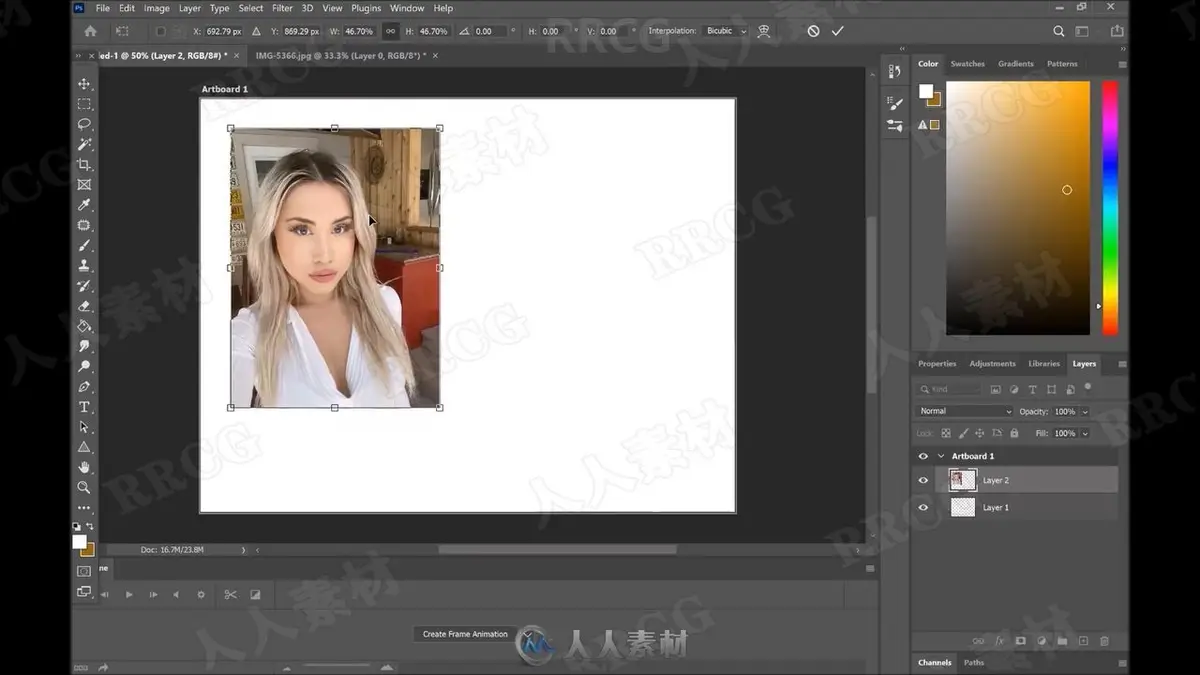Hide Layer 2 with its eye icon
The image size is (1200, 675).
(923, 480)
